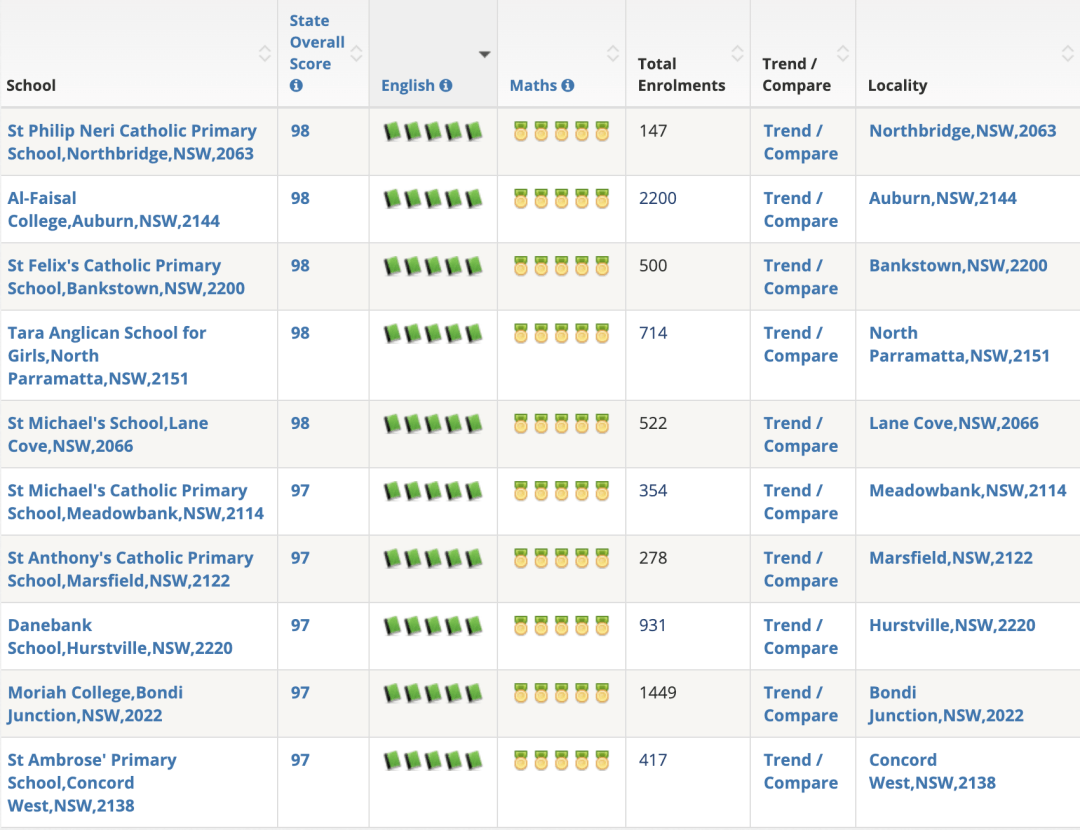Open the Bankstown,NSW,2200 locality link

[x=958, y=266]
